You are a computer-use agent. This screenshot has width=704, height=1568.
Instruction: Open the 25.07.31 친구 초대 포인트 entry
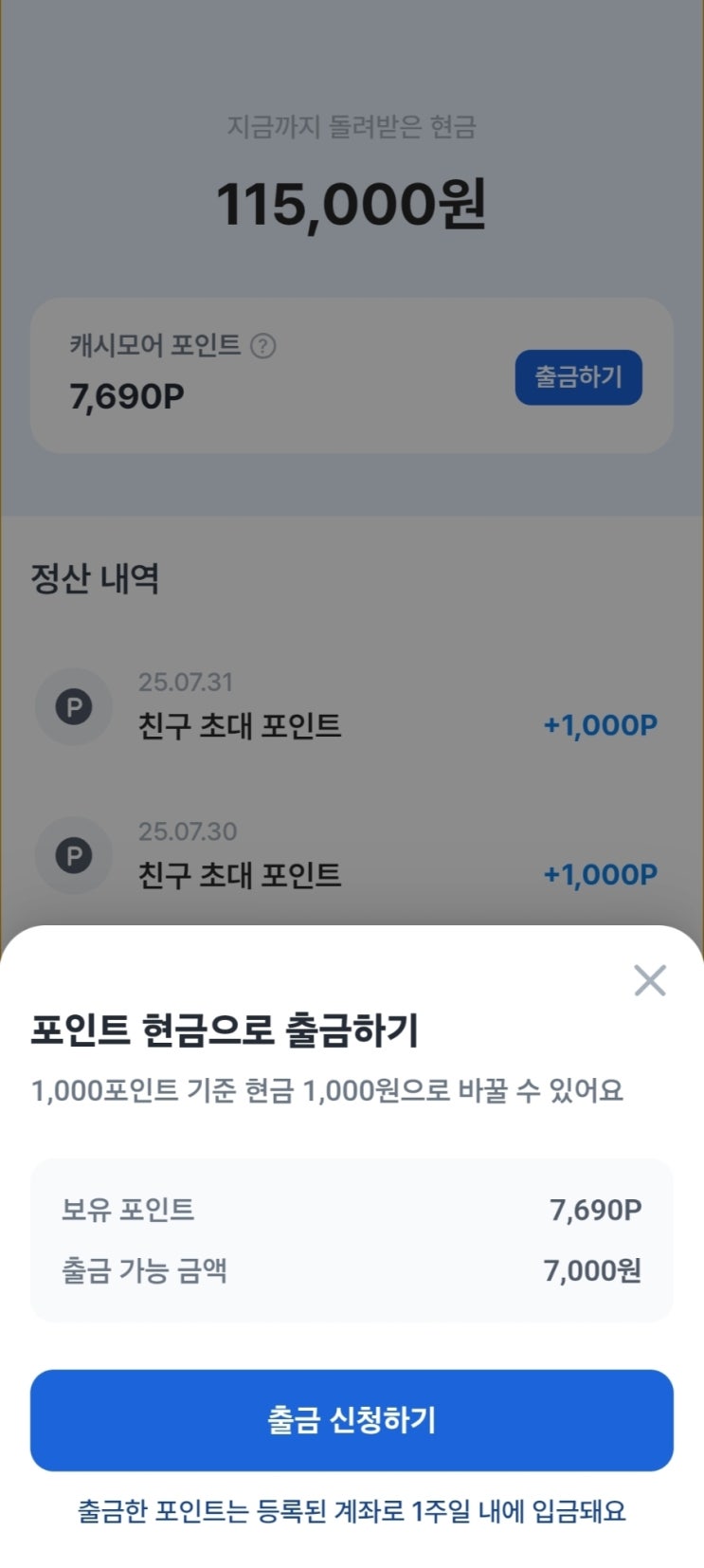[x=240, y=725]
